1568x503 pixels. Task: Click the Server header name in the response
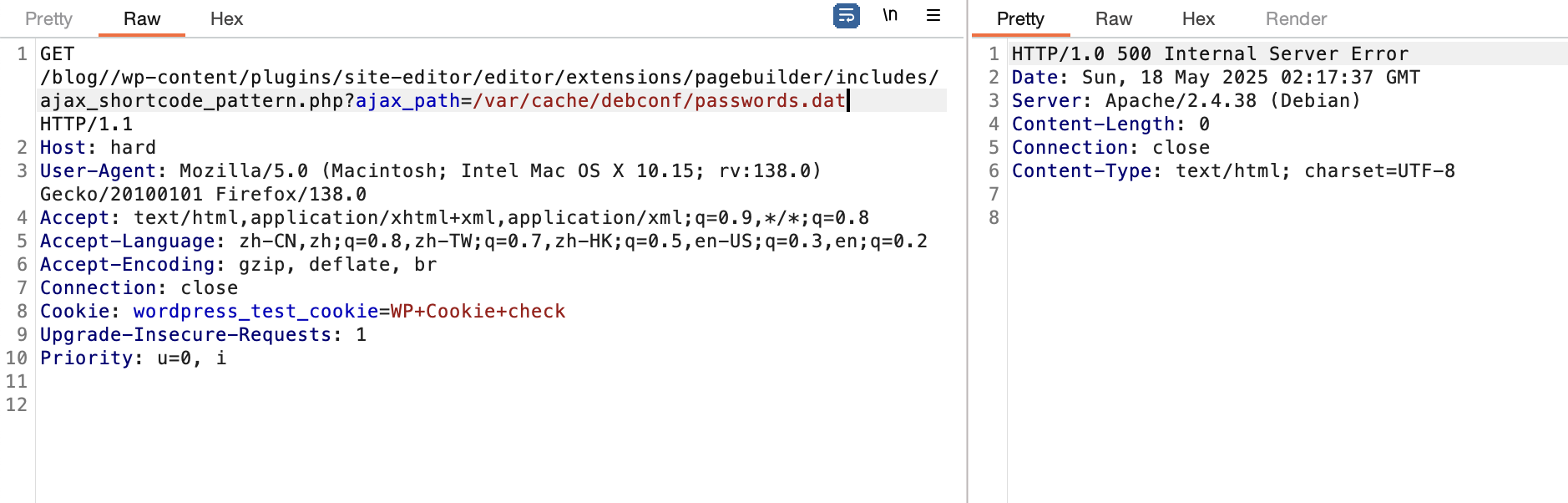click(1047, 100)
